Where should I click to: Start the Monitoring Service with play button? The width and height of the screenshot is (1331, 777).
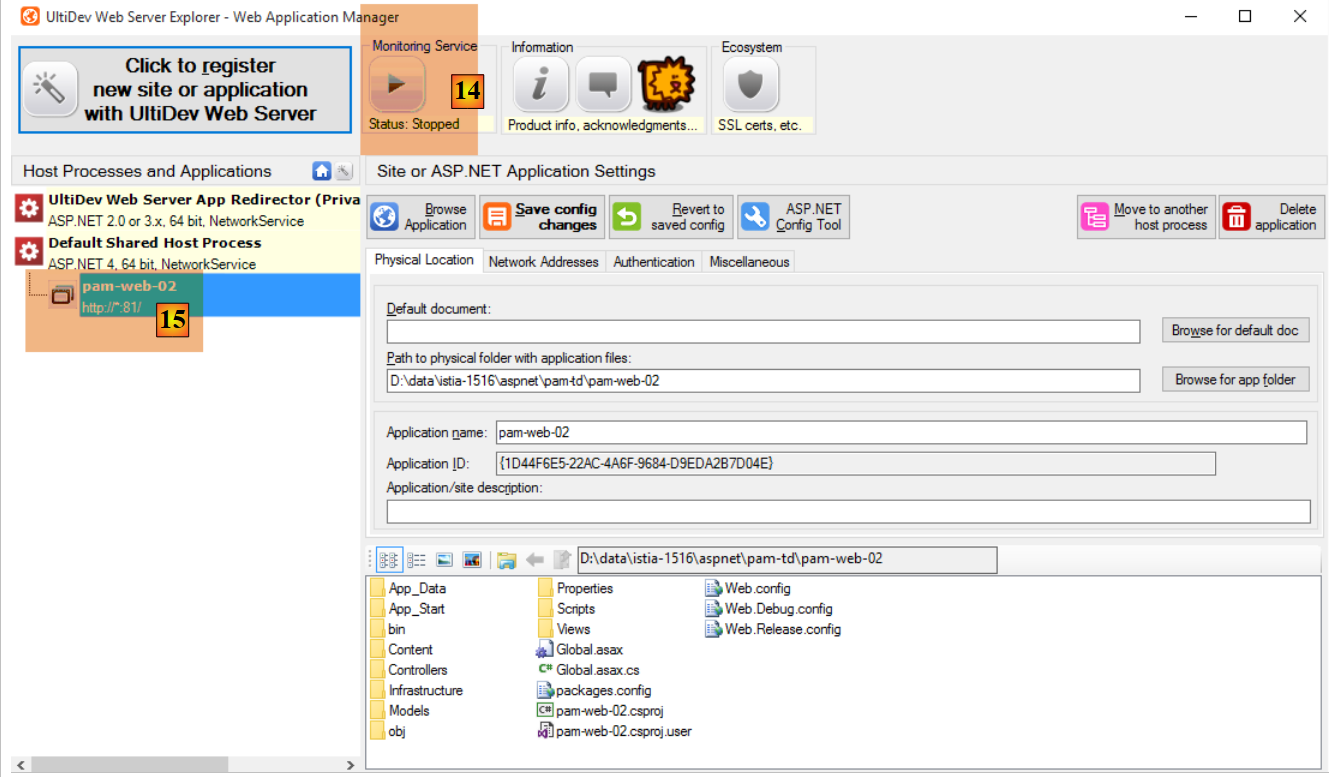[x=396, y=85]
